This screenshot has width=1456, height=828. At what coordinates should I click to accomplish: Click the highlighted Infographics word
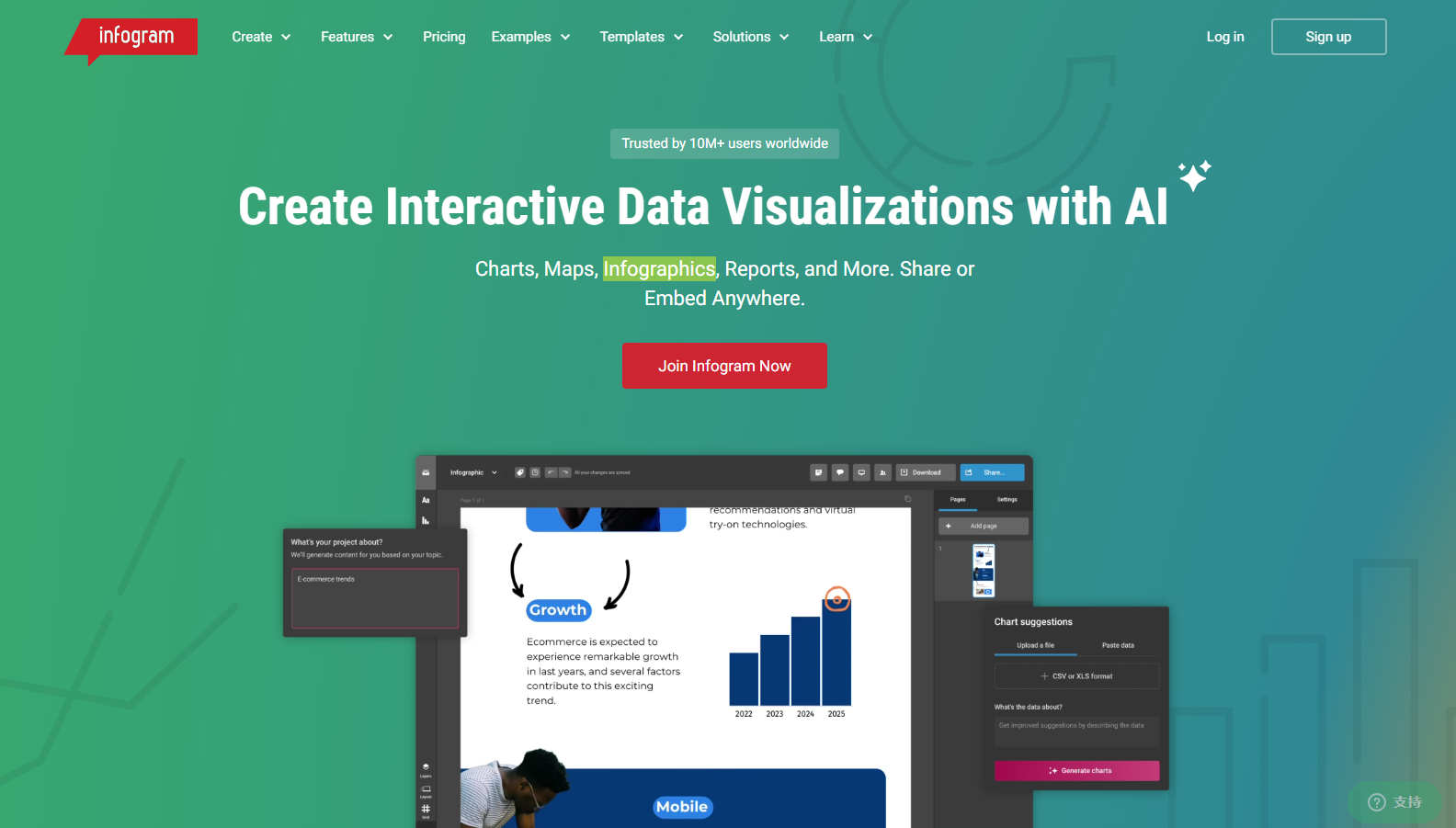pos(659,268)
